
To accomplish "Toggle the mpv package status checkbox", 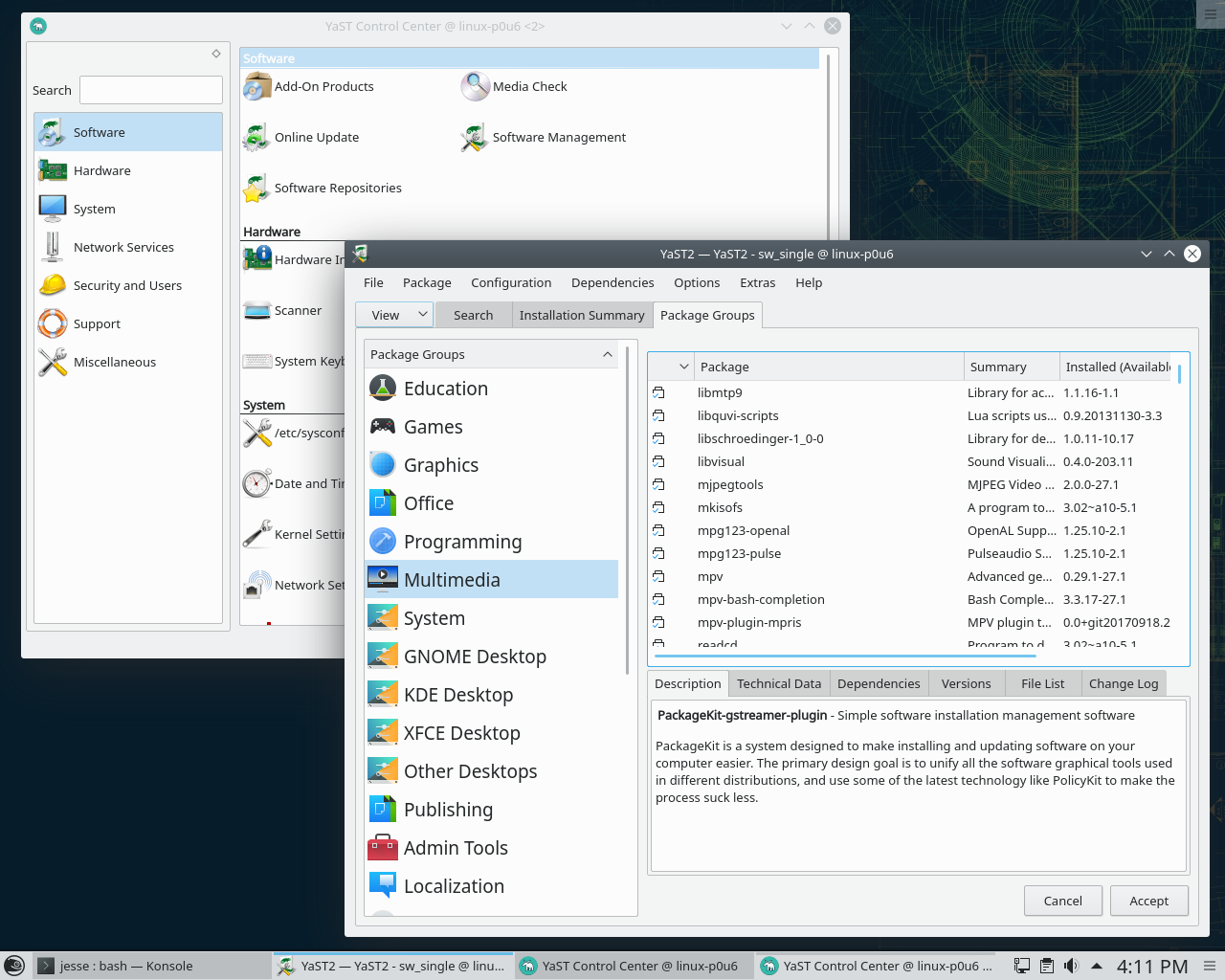I will (658, 576).
